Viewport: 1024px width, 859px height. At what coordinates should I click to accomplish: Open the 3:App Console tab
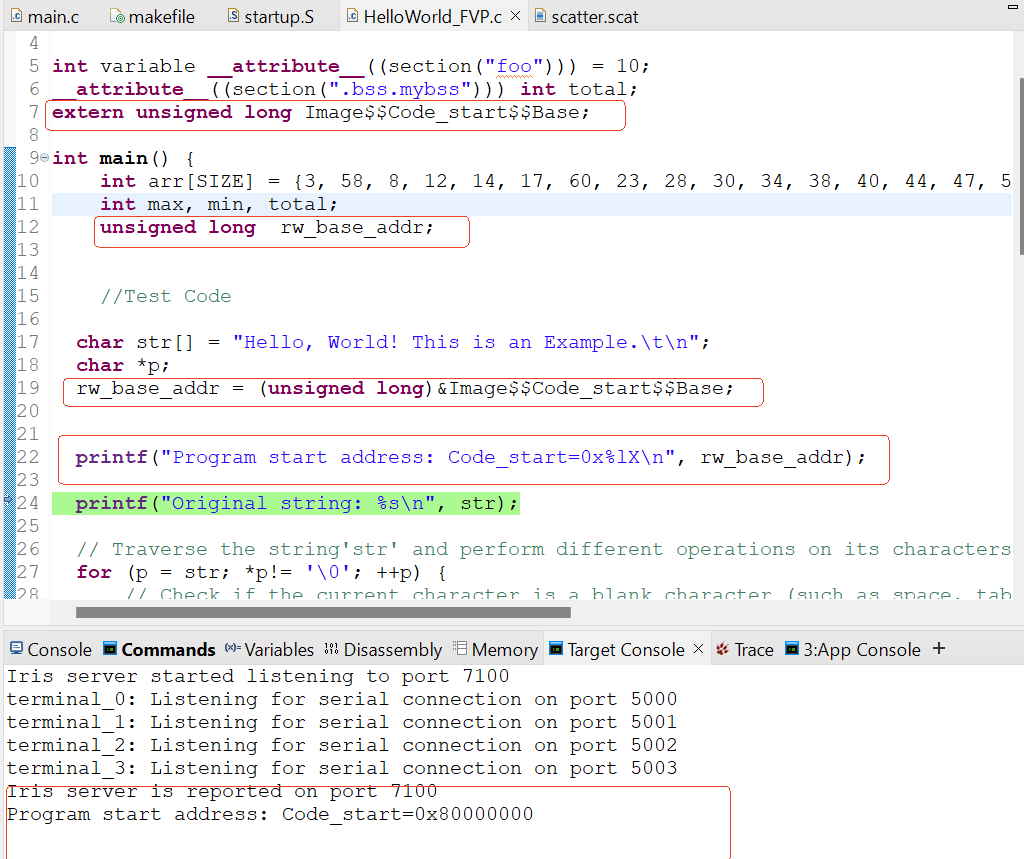[861, 650]
